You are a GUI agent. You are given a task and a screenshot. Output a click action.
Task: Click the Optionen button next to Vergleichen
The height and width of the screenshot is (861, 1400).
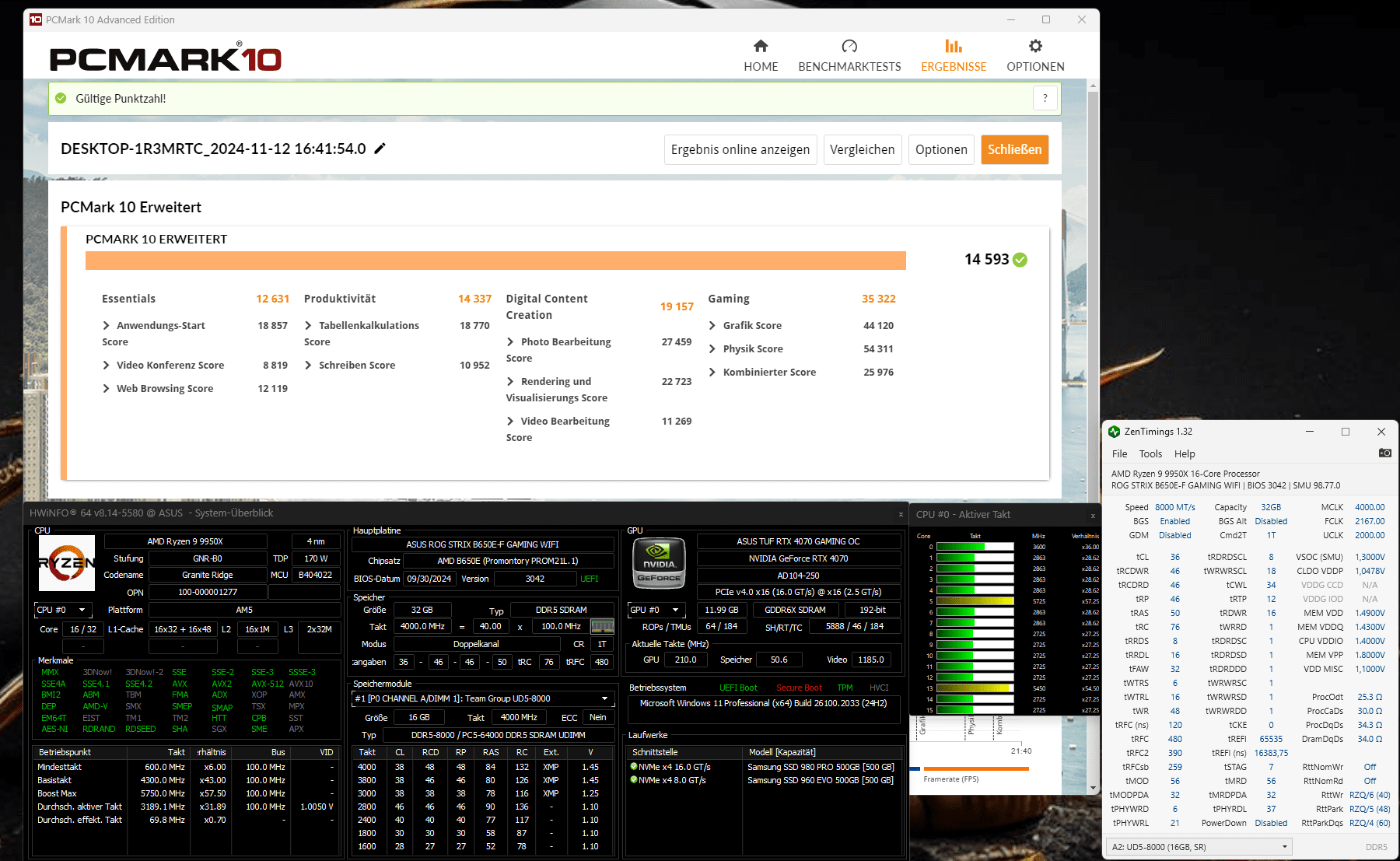[x=941, y=149]
